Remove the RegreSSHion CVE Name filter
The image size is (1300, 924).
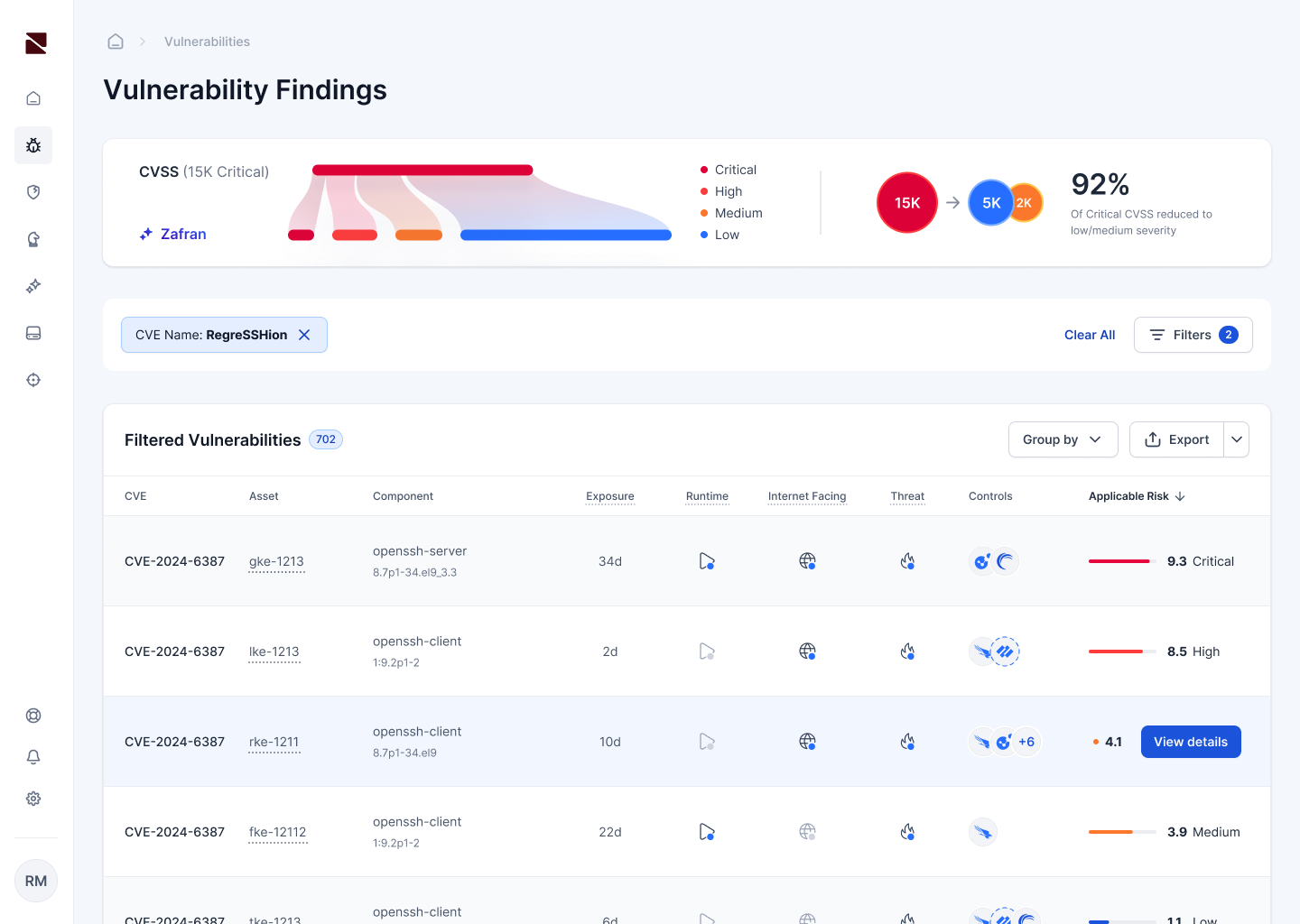[x=305, y=335]
